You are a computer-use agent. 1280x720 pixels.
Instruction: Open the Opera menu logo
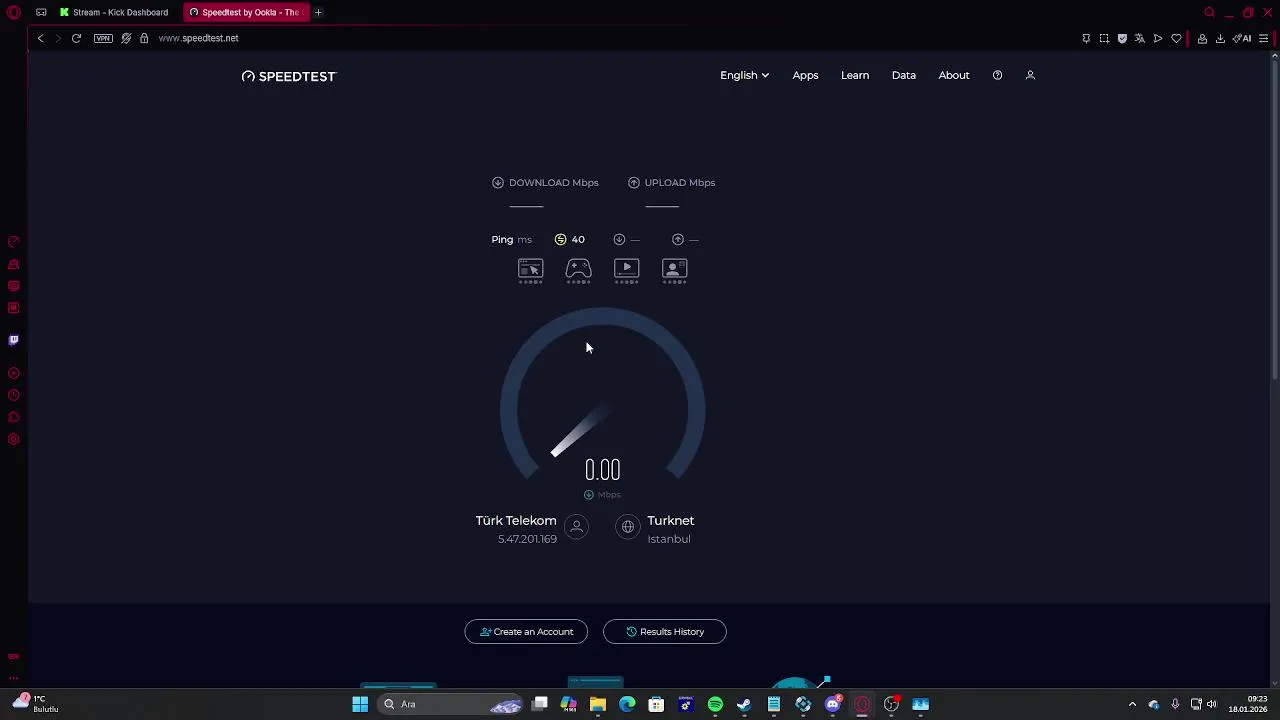(x=14, y=13)
